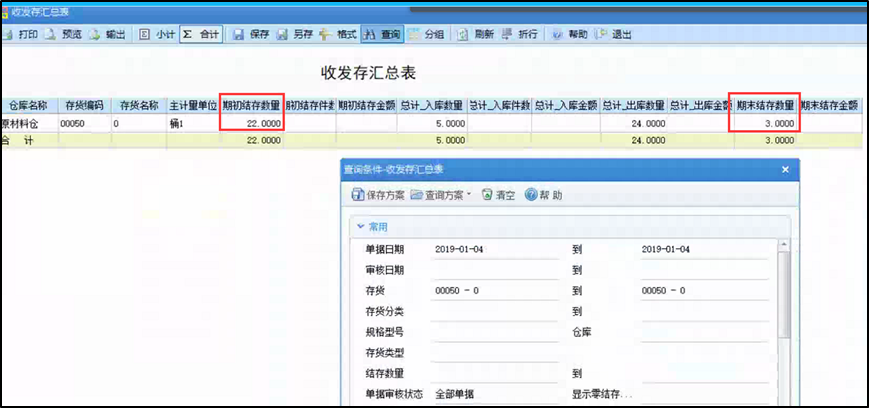Click the 总计_入库金额 column header
This screenshot has height=408, width=869.
pos(566,105)
